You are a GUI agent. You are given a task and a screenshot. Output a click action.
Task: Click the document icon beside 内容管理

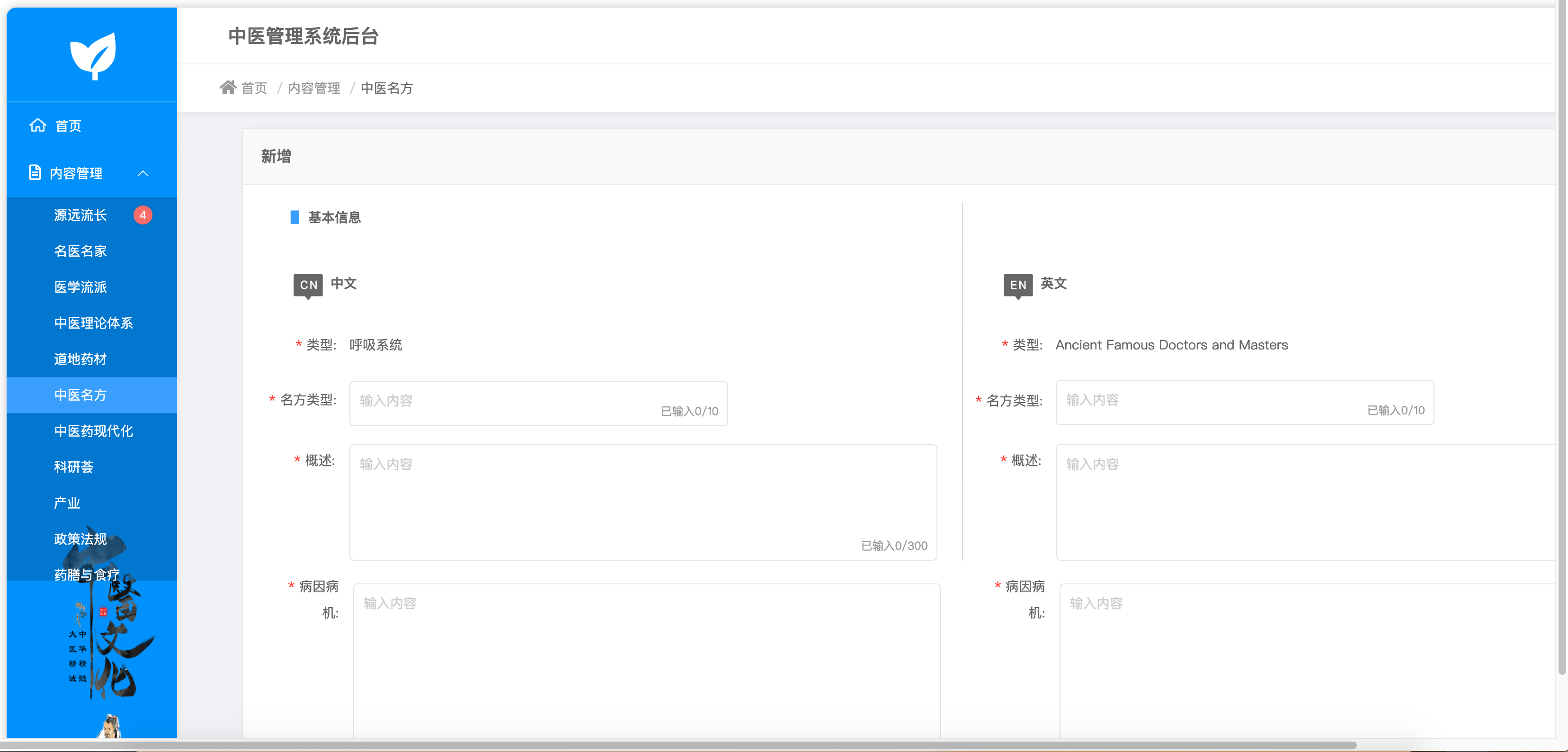[x=35, y=173]
